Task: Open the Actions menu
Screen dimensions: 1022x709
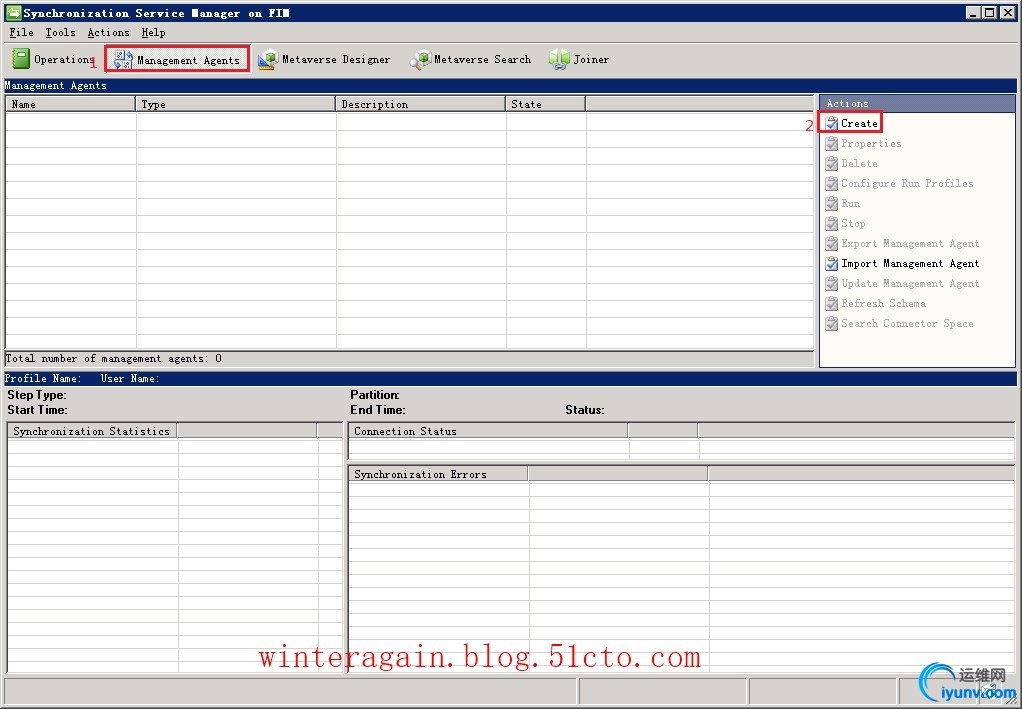Action: tap(108, 33)
